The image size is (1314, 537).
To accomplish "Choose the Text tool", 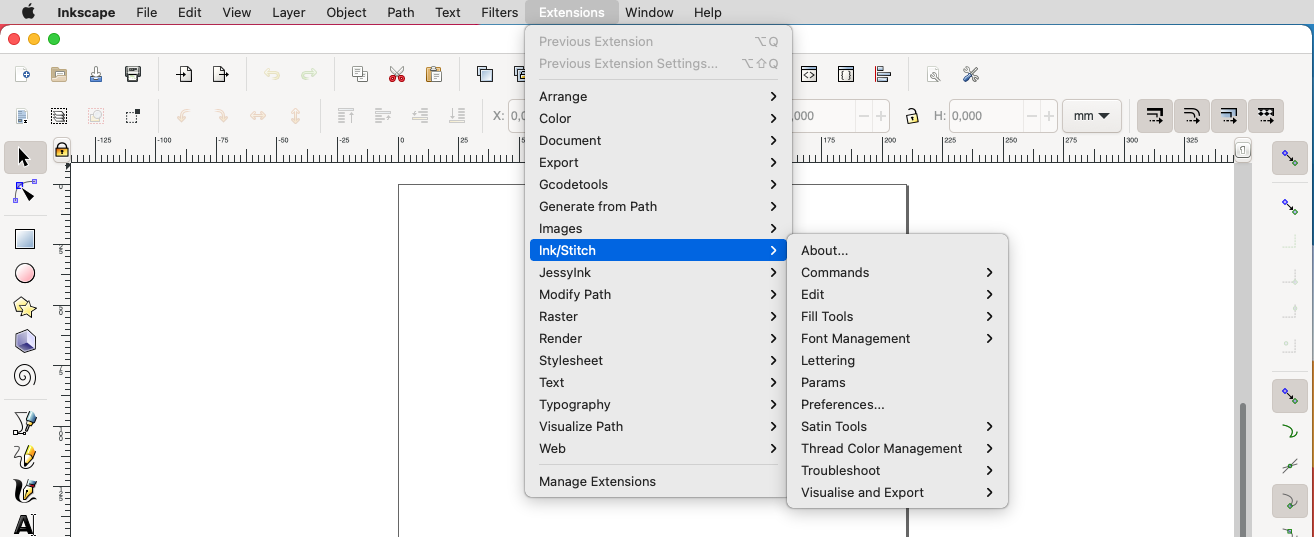I will (25, 524).
